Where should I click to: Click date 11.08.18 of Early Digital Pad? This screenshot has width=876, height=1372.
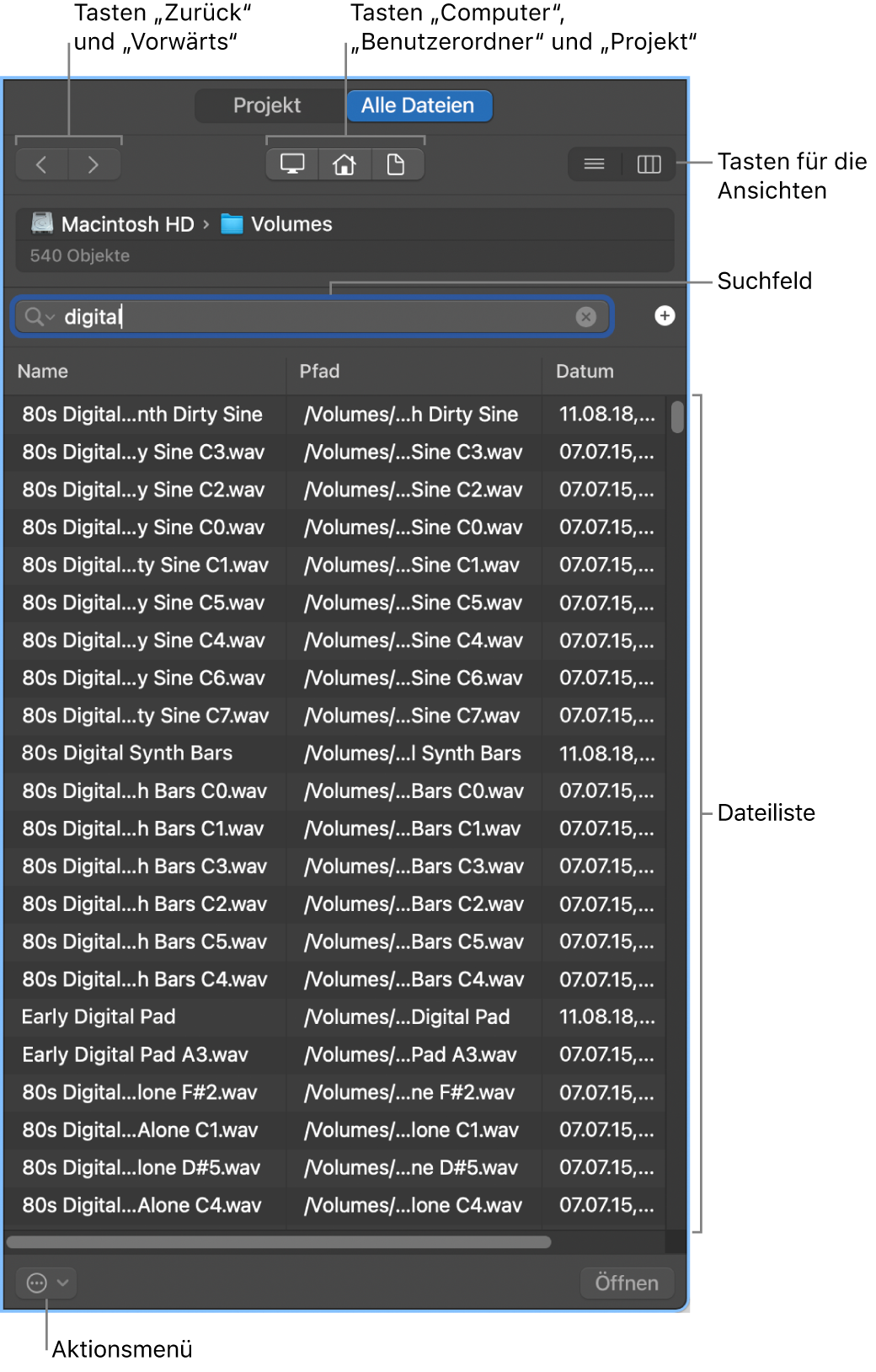(x=607, y=1017)
